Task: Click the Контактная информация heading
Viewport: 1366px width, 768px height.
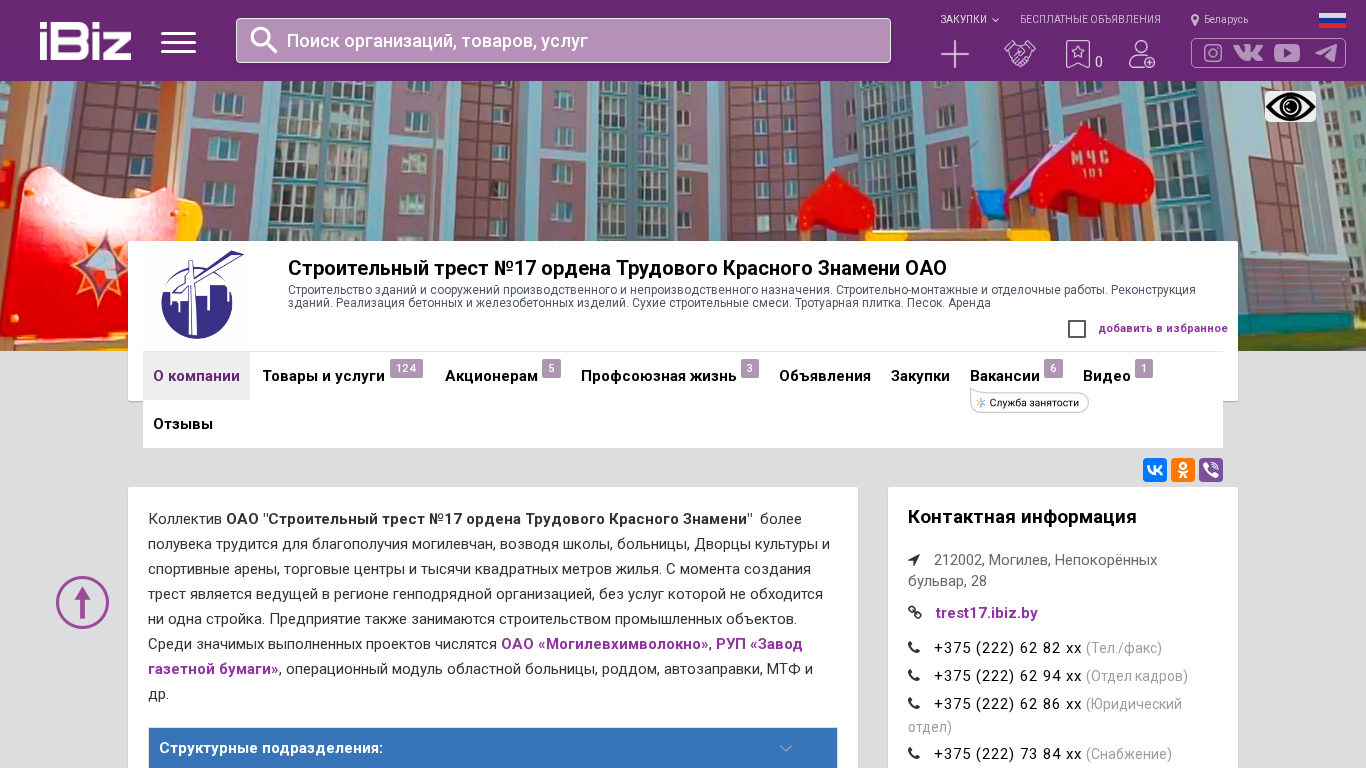Action: (1022, 517)
